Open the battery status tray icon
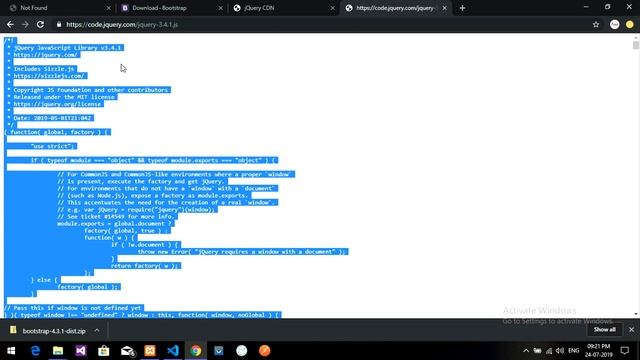Image resolution: width=640 pixels, height=360 pixels. pyautogui.click(x=538, y=351)
